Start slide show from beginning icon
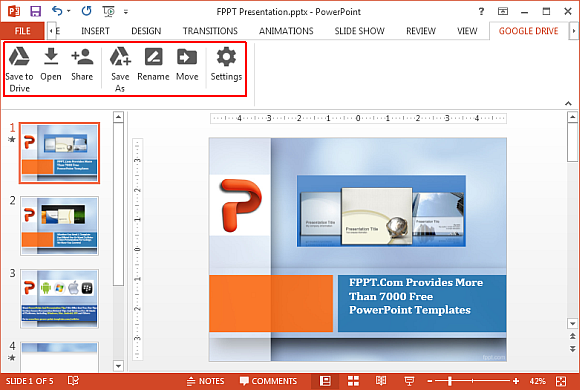The width and height of the screenshot is (580, 390). (x=109, y=11)
